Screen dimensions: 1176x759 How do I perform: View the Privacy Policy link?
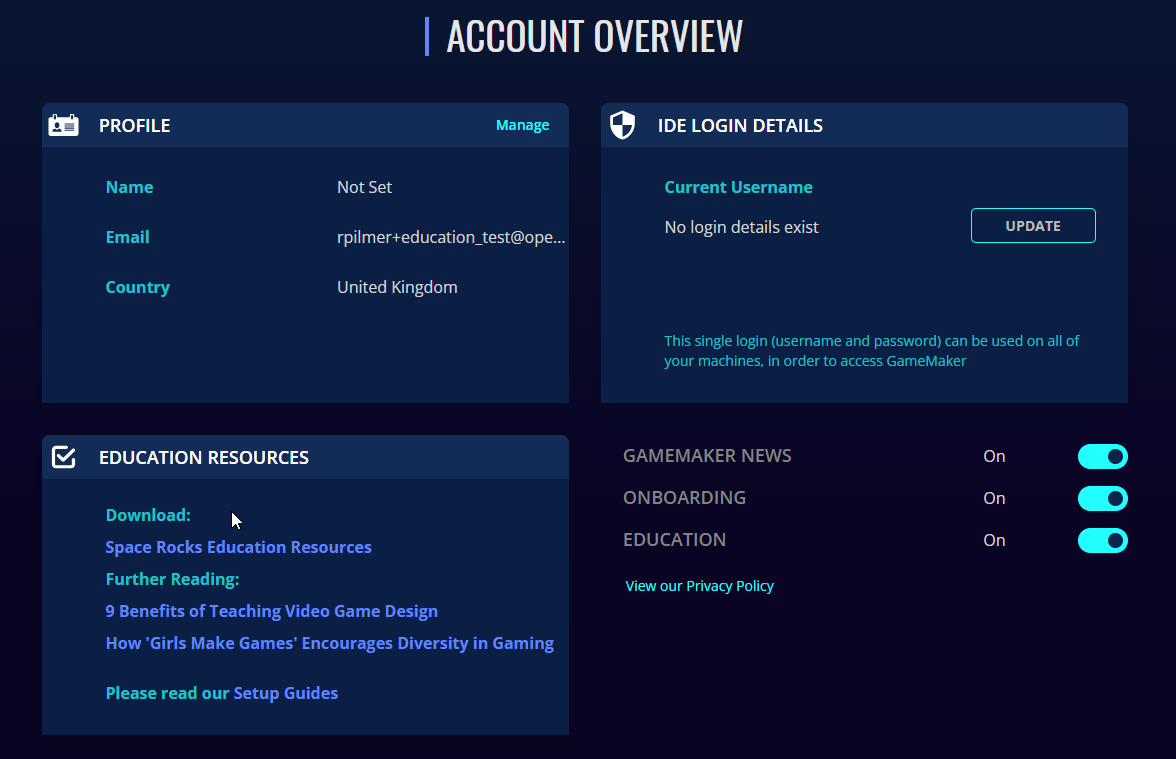point(699,586)
